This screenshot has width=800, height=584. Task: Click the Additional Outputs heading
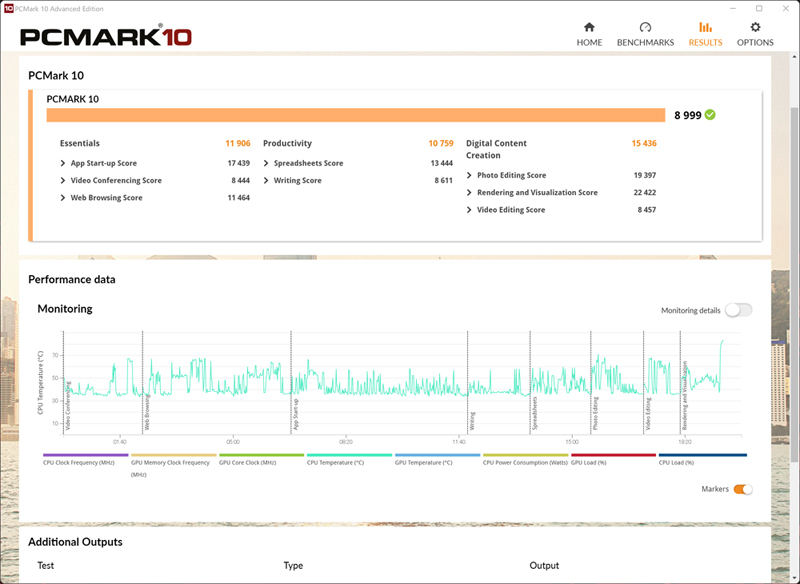[75, 542]
